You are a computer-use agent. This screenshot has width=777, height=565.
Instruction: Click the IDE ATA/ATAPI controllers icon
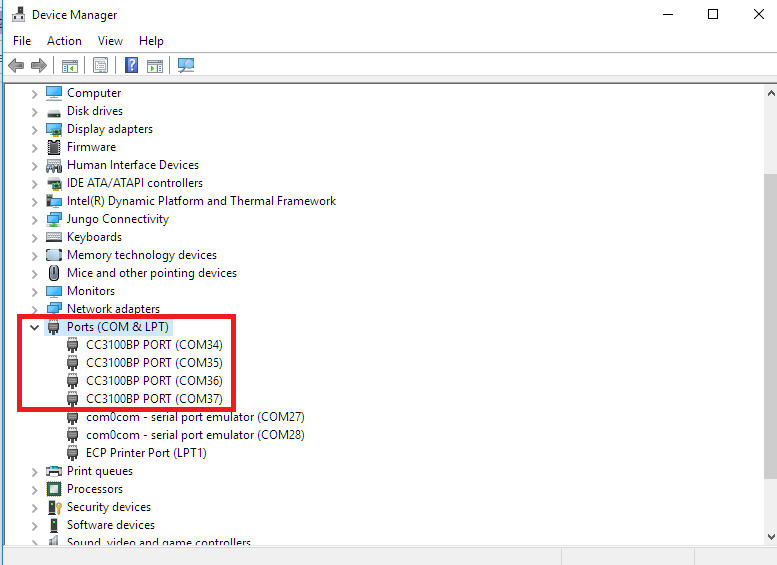click(54, 183)
